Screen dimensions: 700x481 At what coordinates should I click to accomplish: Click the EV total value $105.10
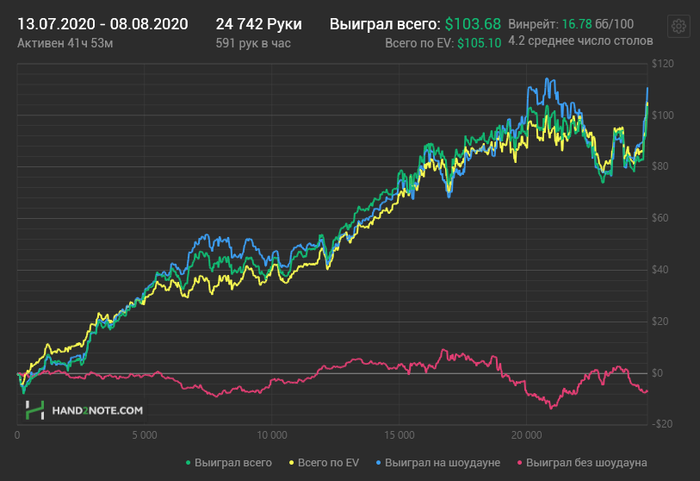click(x=479, y=43)
